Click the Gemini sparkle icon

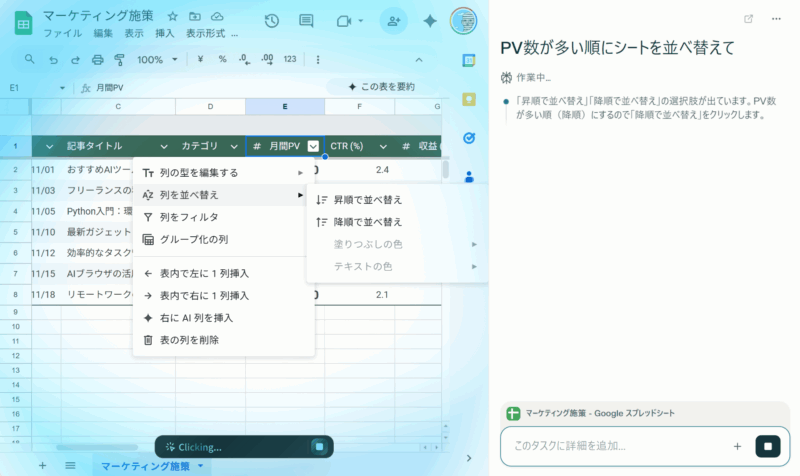click(430, 21)
